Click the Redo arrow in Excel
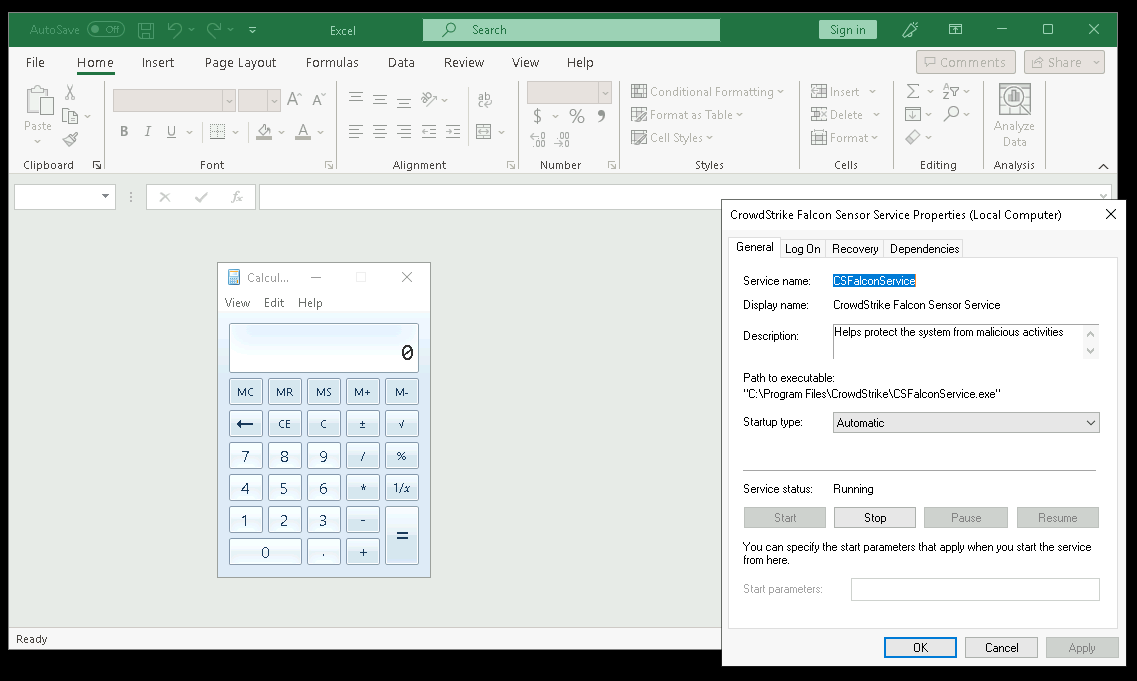Image resolution: width=1137 pixels, height=681 pixels. 213,30
